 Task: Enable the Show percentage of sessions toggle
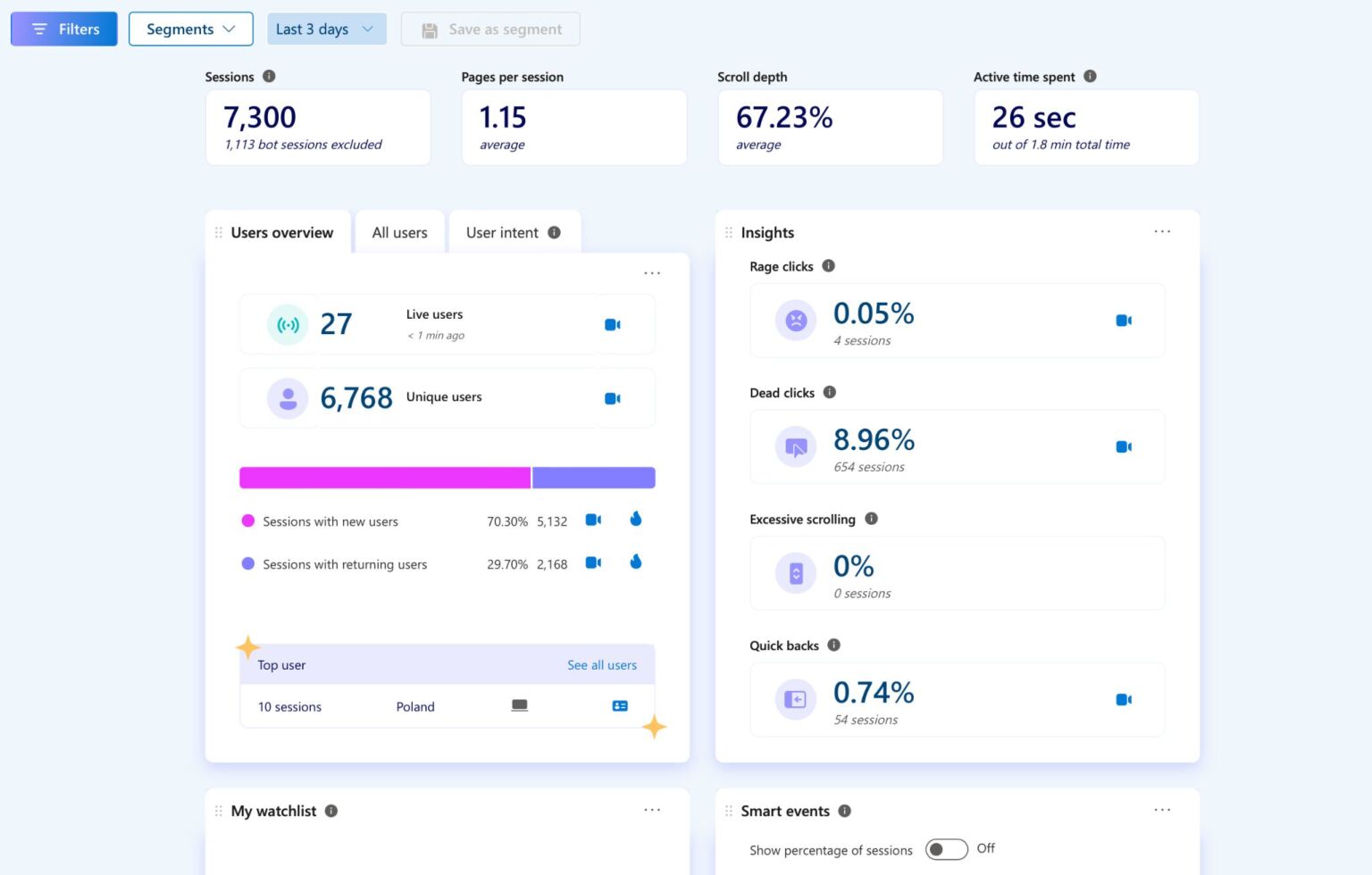tap(947, 849)
